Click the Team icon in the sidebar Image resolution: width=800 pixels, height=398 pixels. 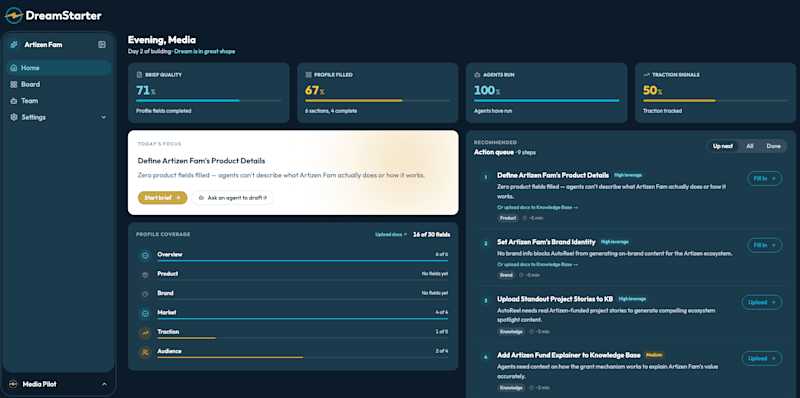14,101
